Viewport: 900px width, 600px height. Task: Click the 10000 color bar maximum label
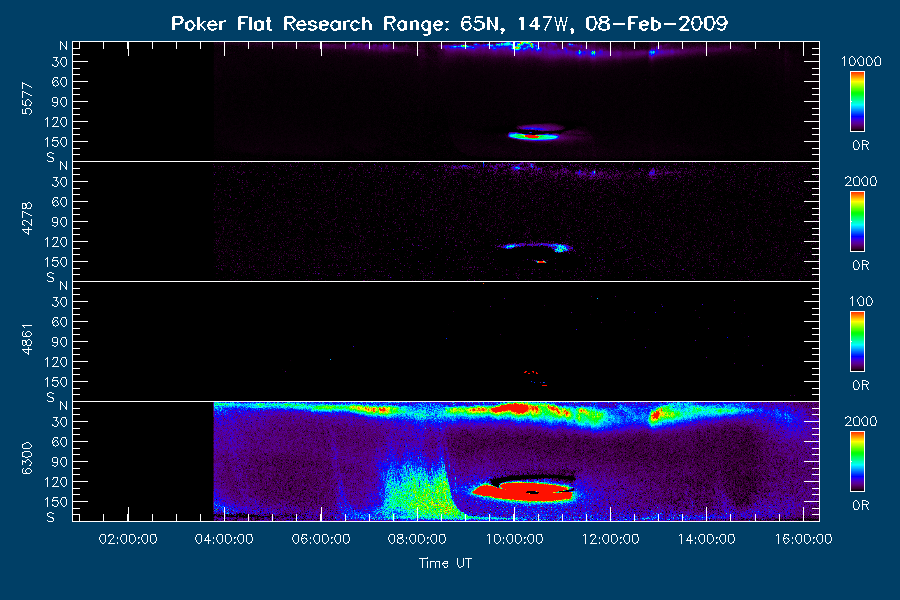click(861, 61)
